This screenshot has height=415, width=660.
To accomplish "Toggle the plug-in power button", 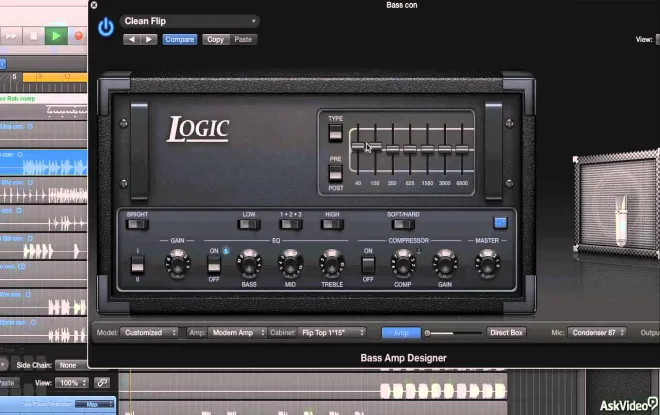I will (106, 27).
